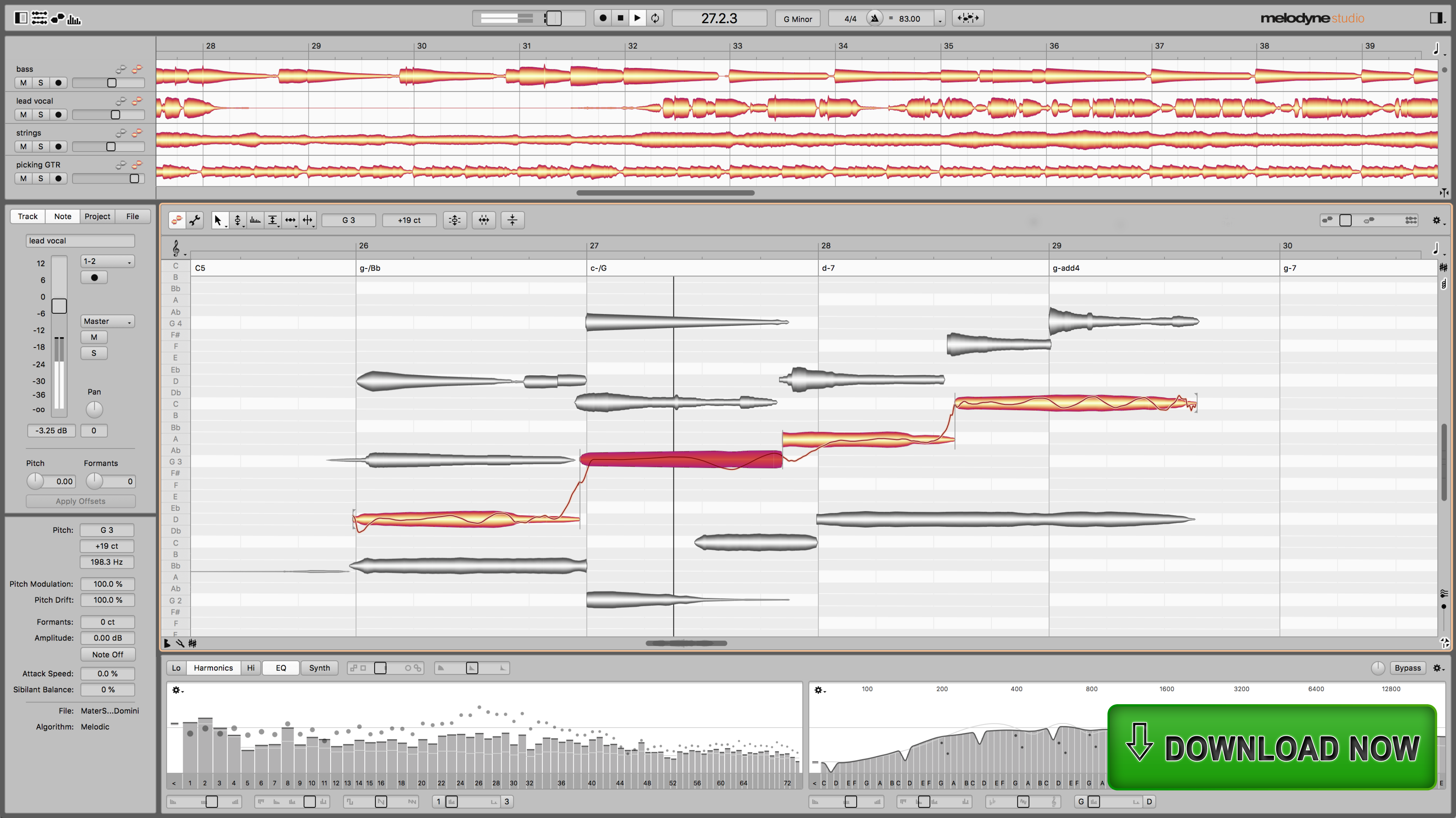Switch to the Track tab
1456x818 pixels.
tap(28, 216)
